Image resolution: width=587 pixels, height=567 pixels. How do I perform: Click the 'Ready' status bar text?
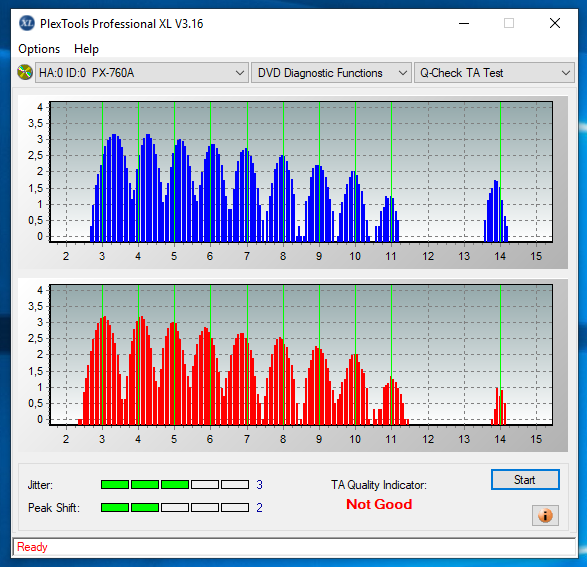click(32, 547)
